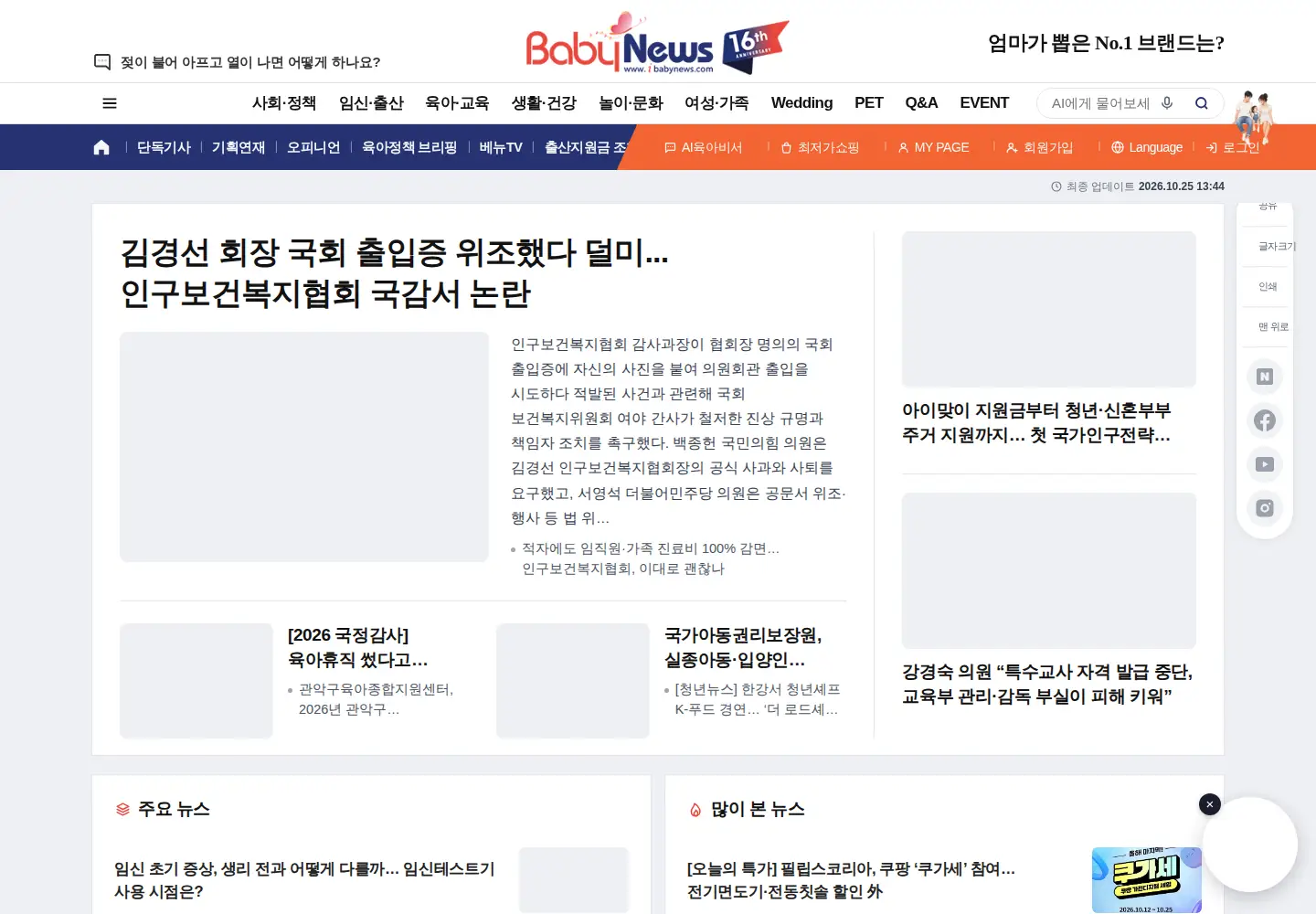Open the YouTube icon in sidebar
Image resolution: width=1316 pixels, height=914 pixels.
(x=1265, y=464)
